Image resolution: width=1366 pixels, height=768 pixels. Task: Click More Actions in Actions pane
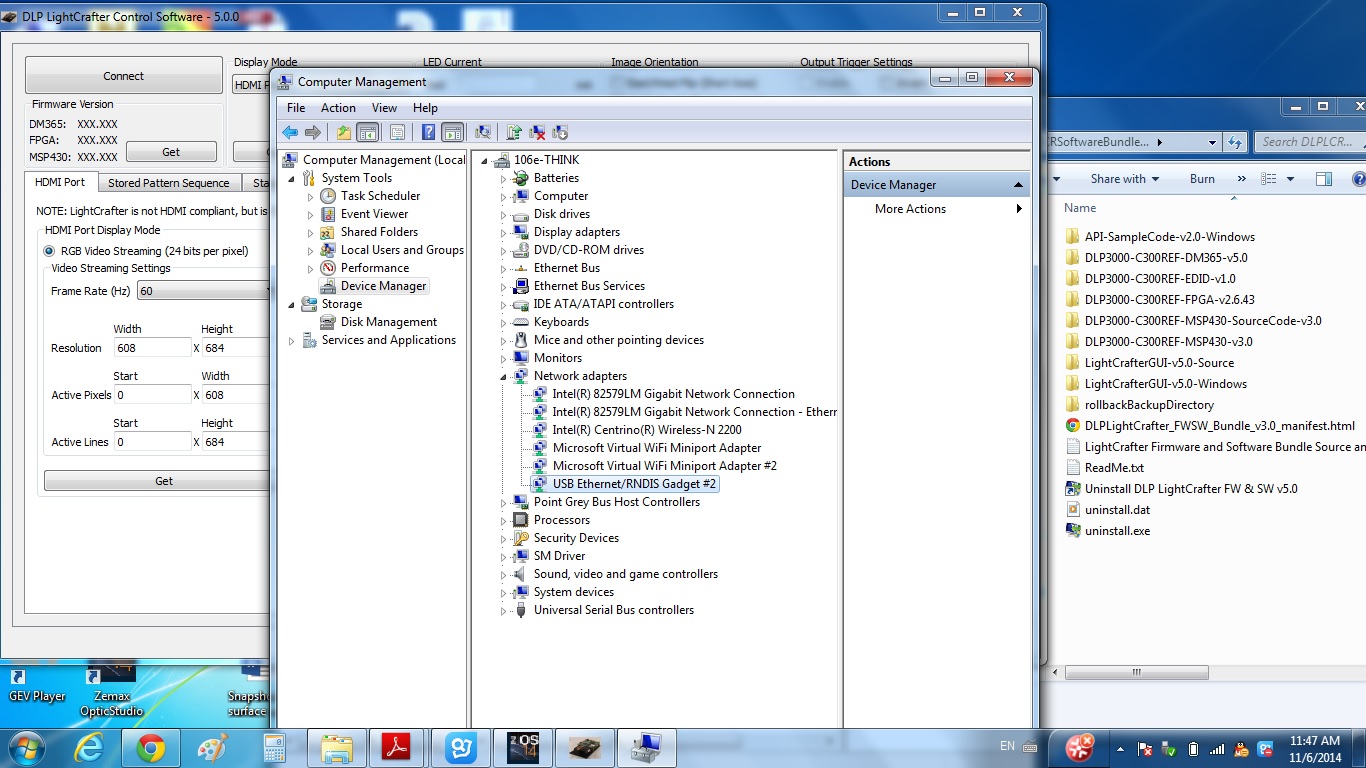(x=910, y=209)
